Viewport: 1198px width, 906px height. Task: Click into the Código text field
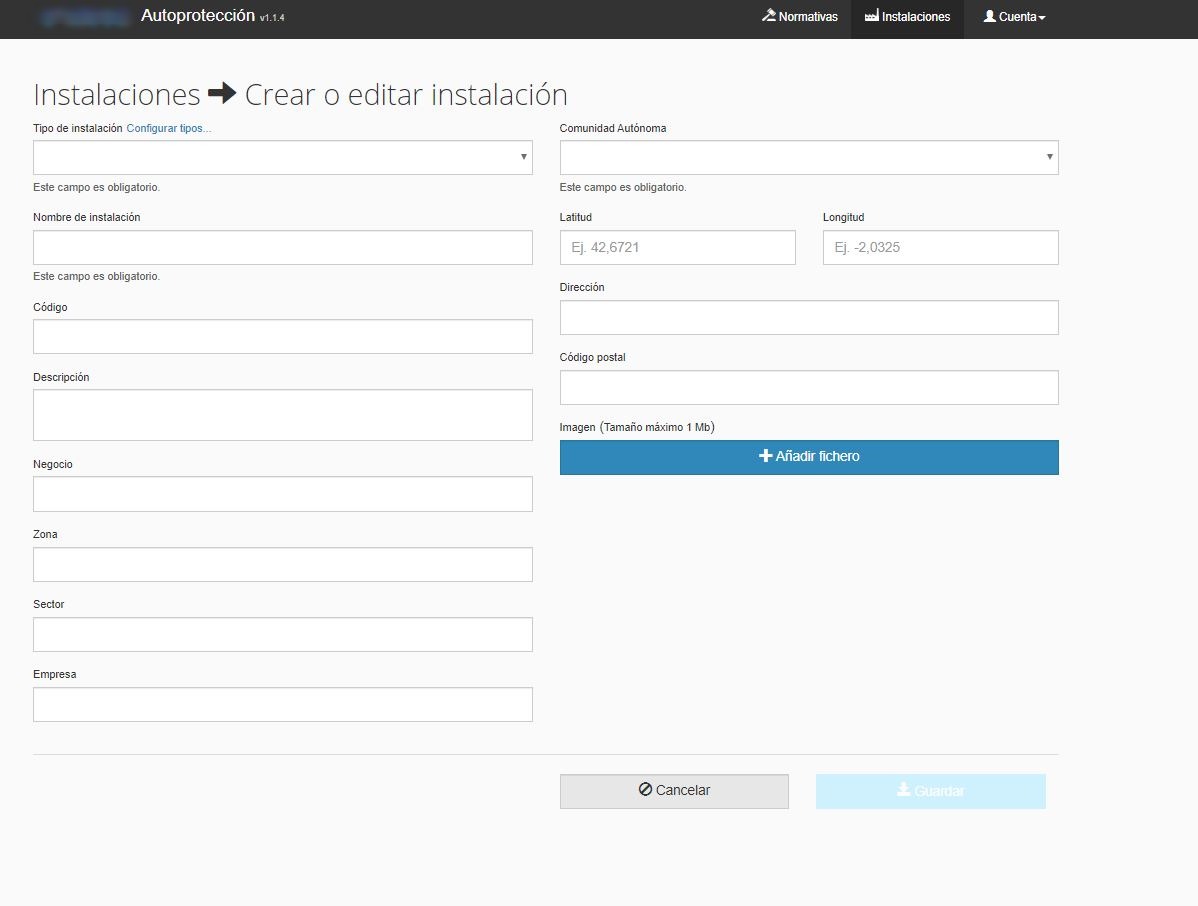pos(282,337)
